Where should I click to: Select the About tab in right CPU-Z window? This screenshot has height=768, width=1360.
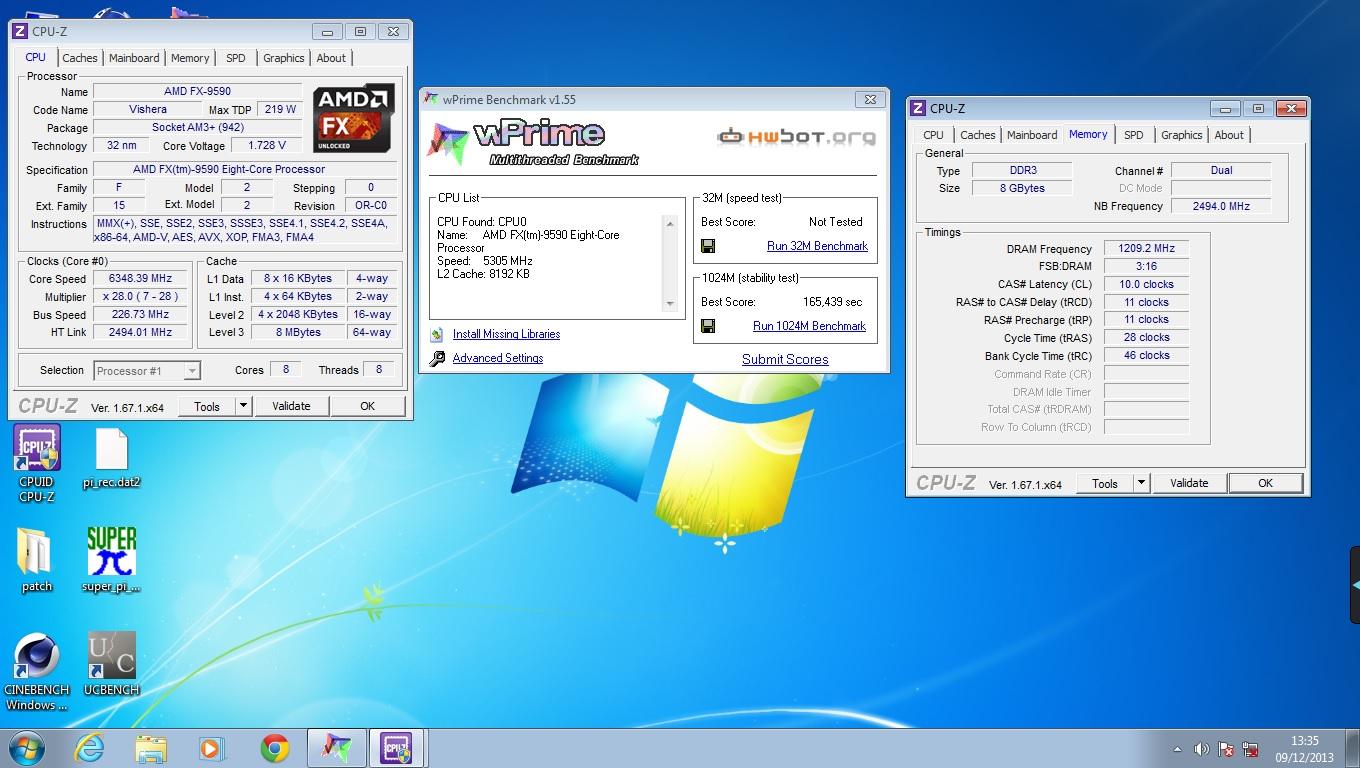(1229, 135)
